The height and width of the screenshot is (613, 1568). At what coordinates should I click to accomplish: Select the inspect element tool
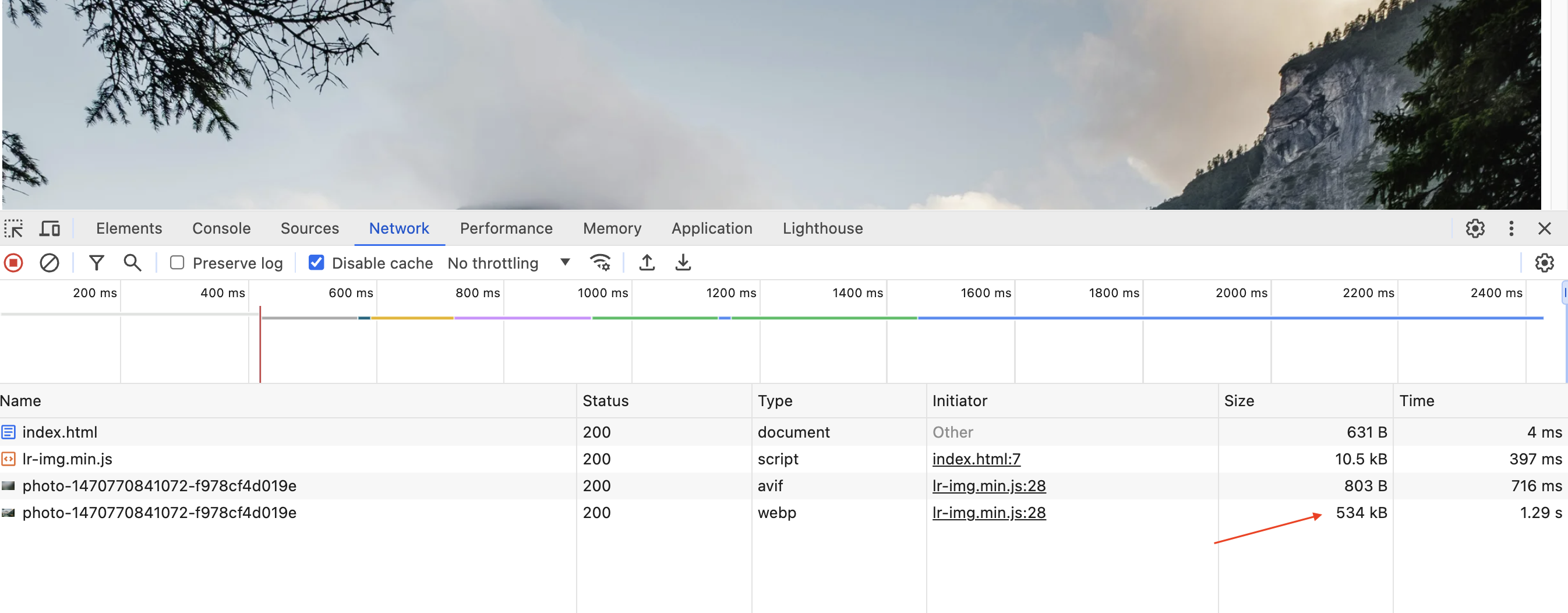[13, 228]
